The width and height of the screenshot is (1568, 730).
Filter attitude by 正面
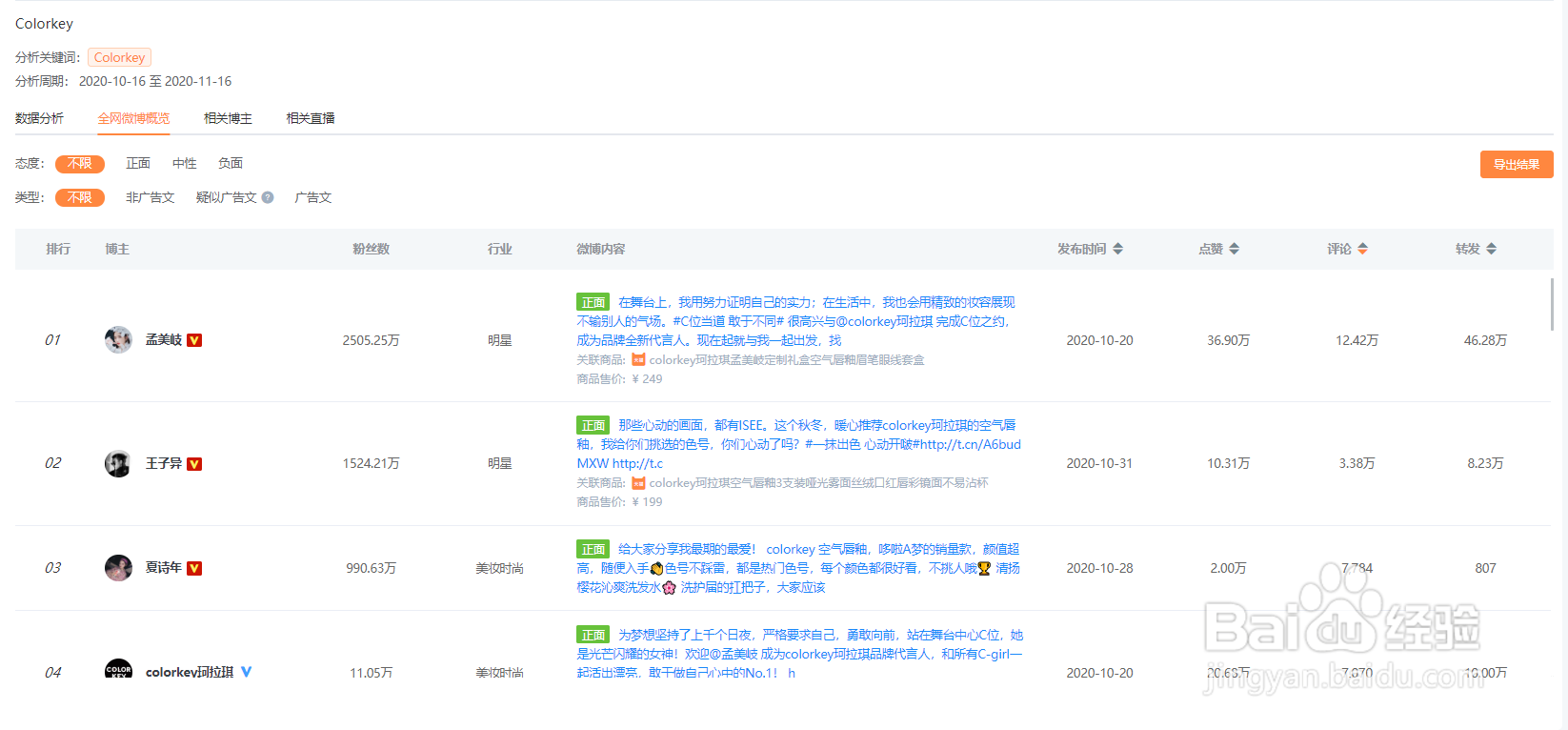point(138,164)
